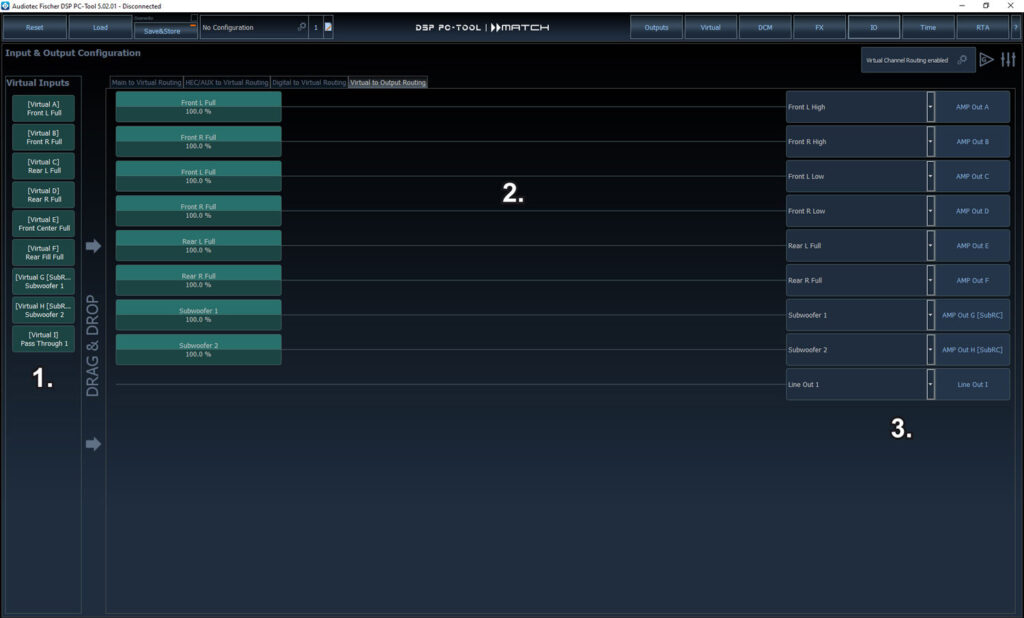Open the Rear R Full output dropdown
The image size is (1024, 618).
(x=930, y=280)
